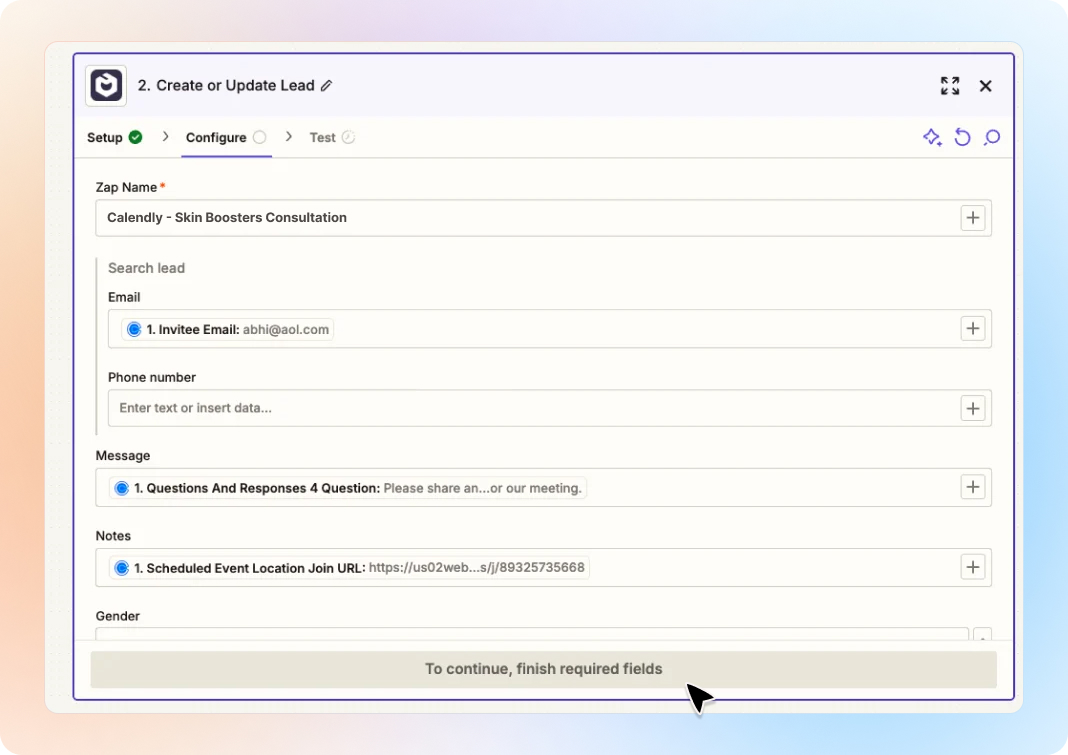Click 'To continue, finish required fields' button
The height and width of the screenshot is (755, 1068).
[x=543, y=669]
